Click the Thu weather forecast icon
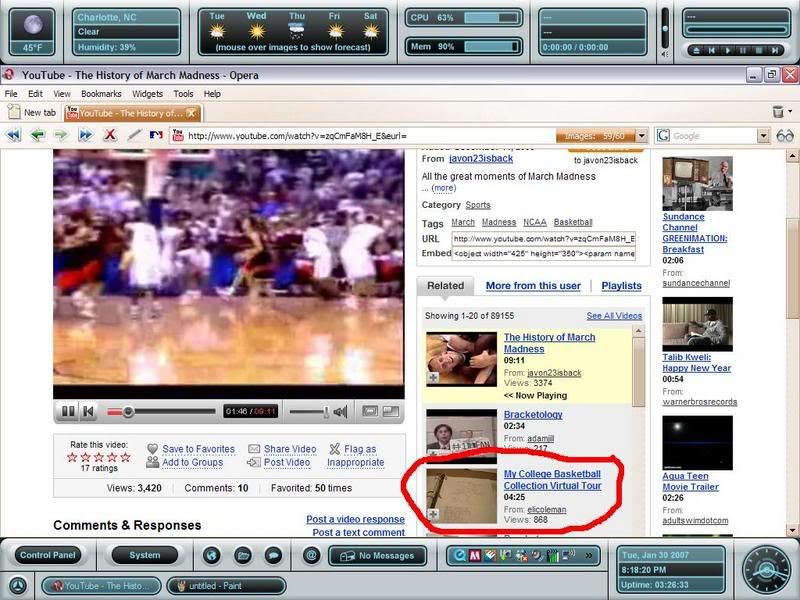This screenshot has height=600, width=800. click(296, 31)
